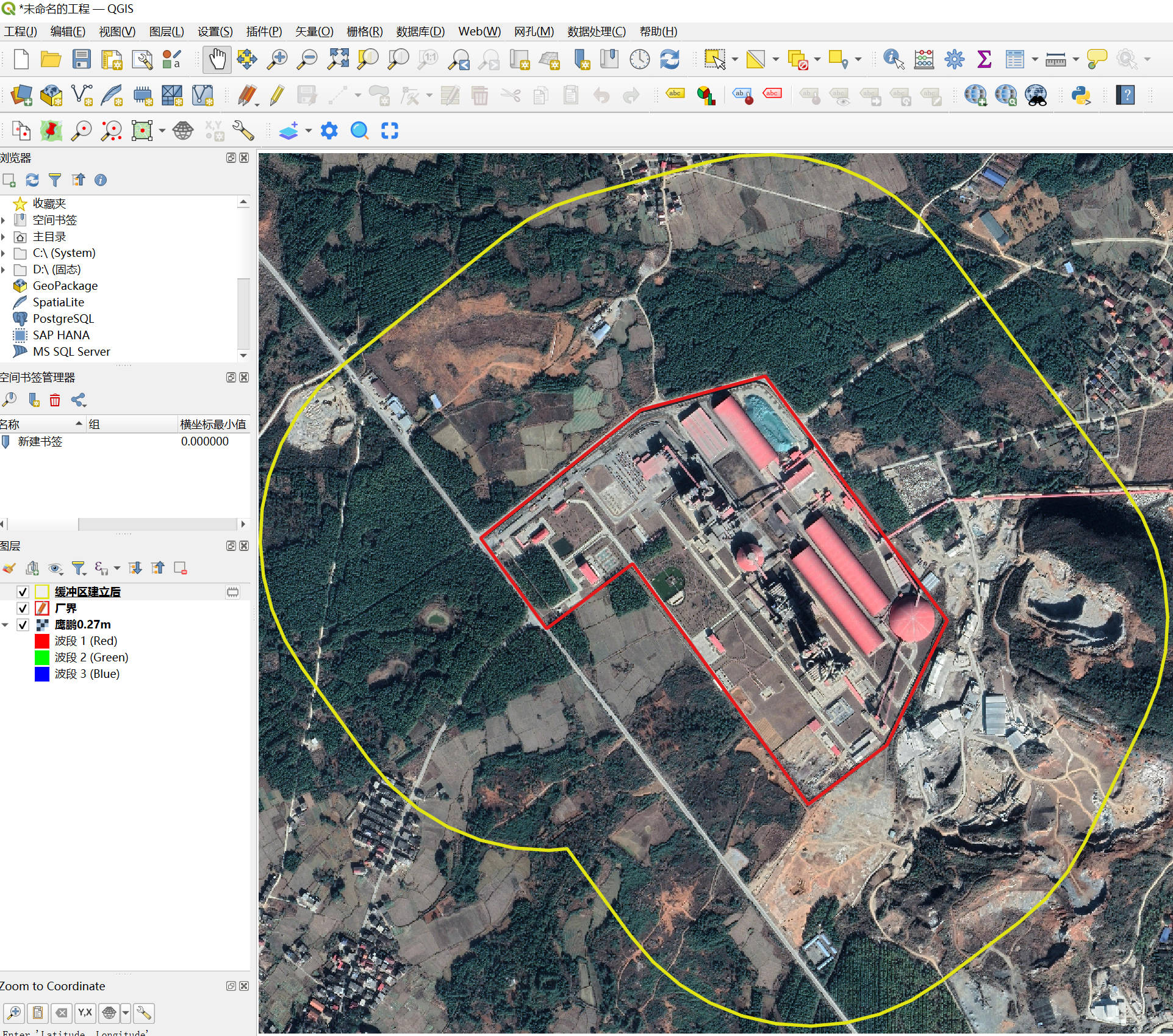Open Select Features dropdown arrow
The height and width of the screenshot is (1036, 1173).
734,59
